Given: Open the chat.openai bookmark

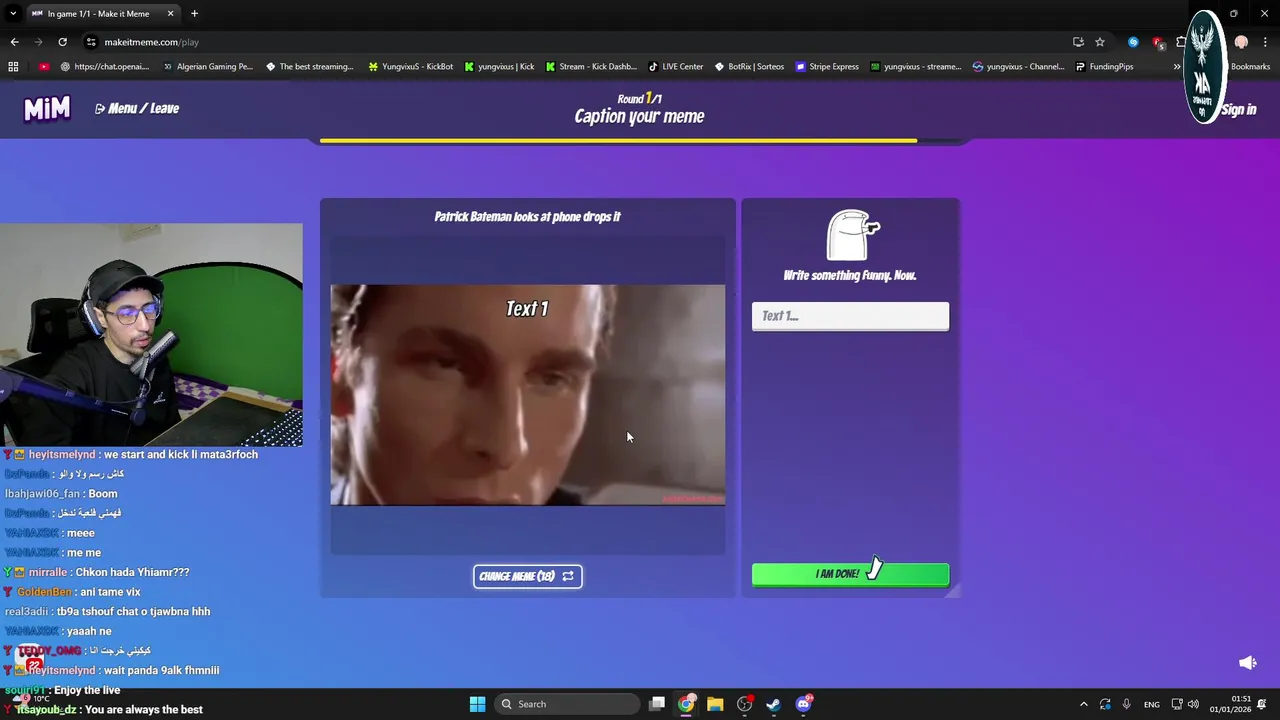Looking at the screenshot, I should [104, 67].
